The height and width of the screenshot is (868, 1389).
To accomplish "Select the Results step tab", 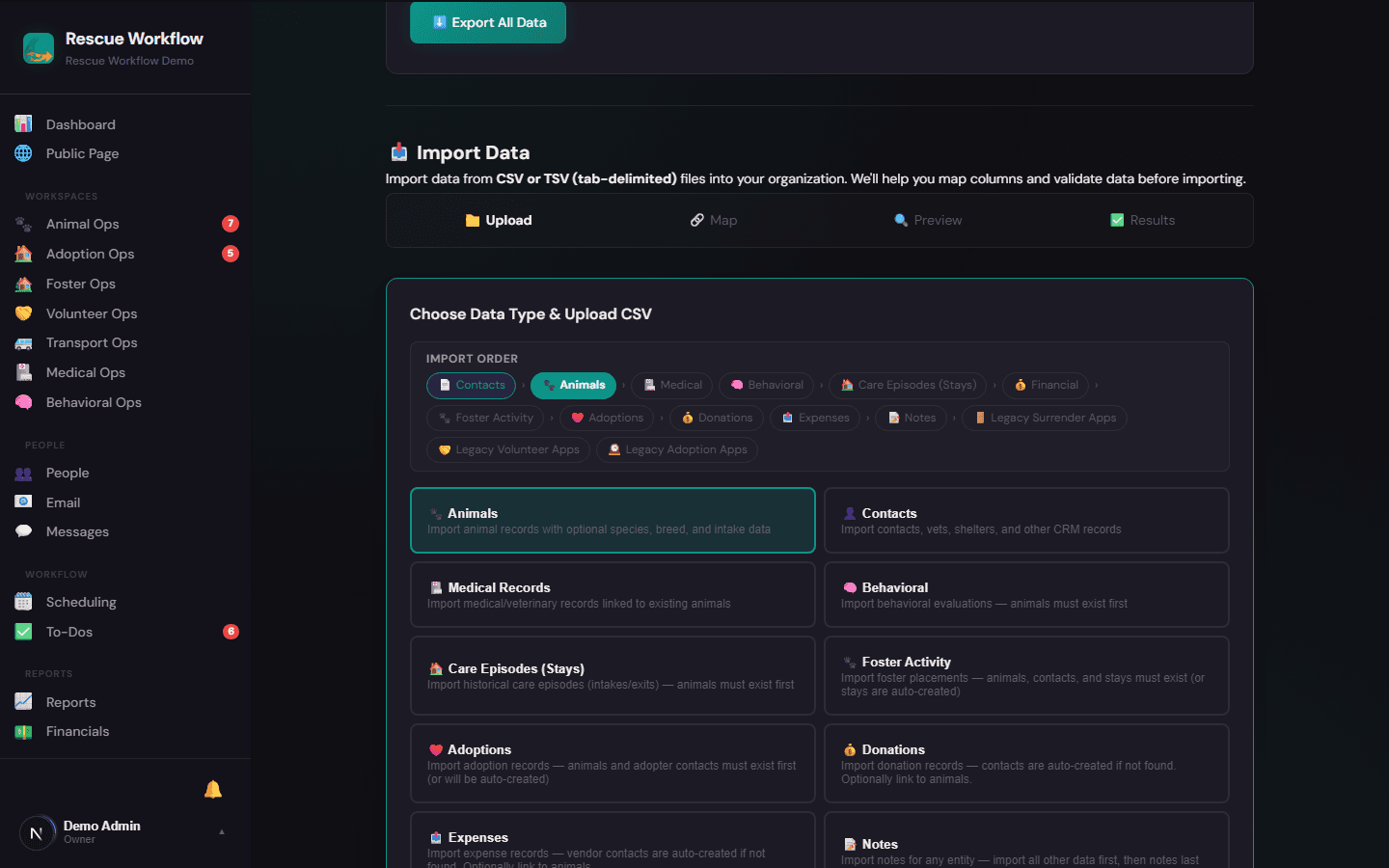I will coord(1143,220).
